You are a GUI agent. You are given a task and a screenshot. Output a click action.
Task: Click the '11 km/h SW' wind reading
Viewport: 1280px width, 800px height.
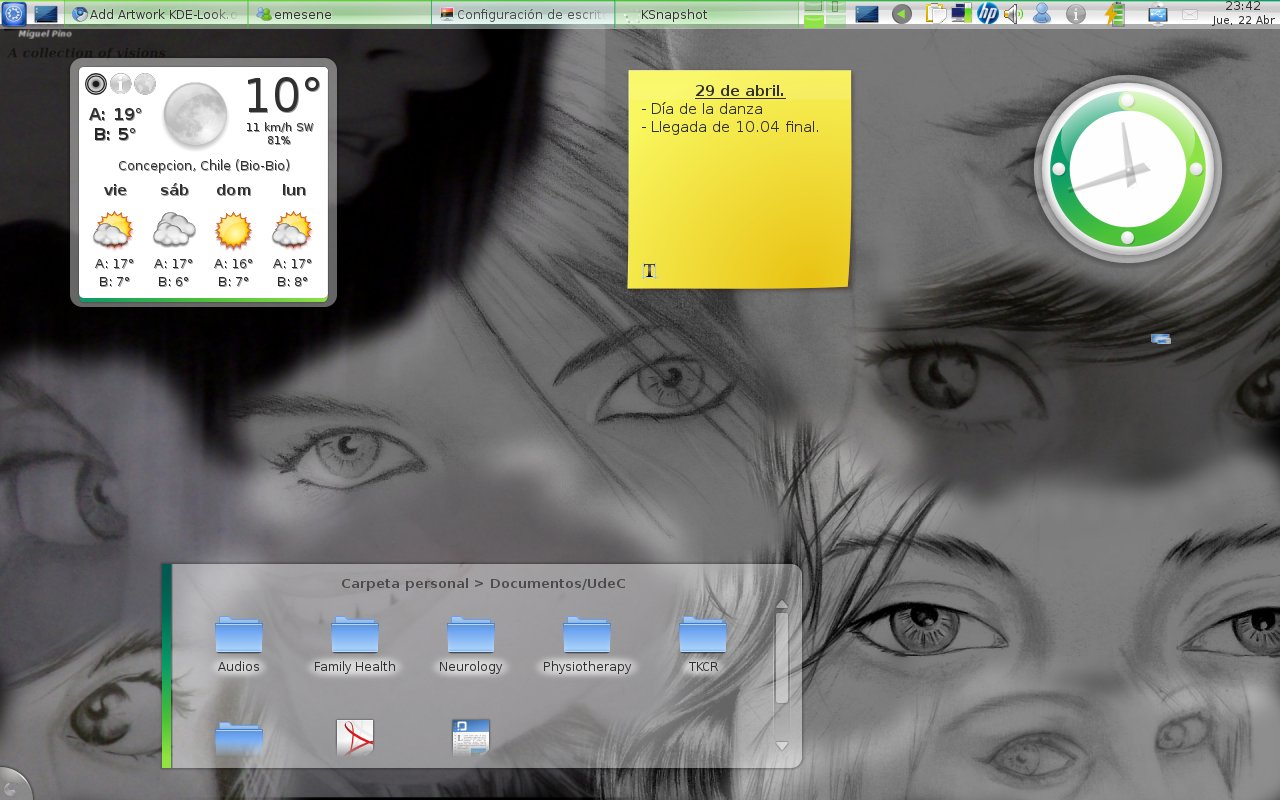click(280, 127)
